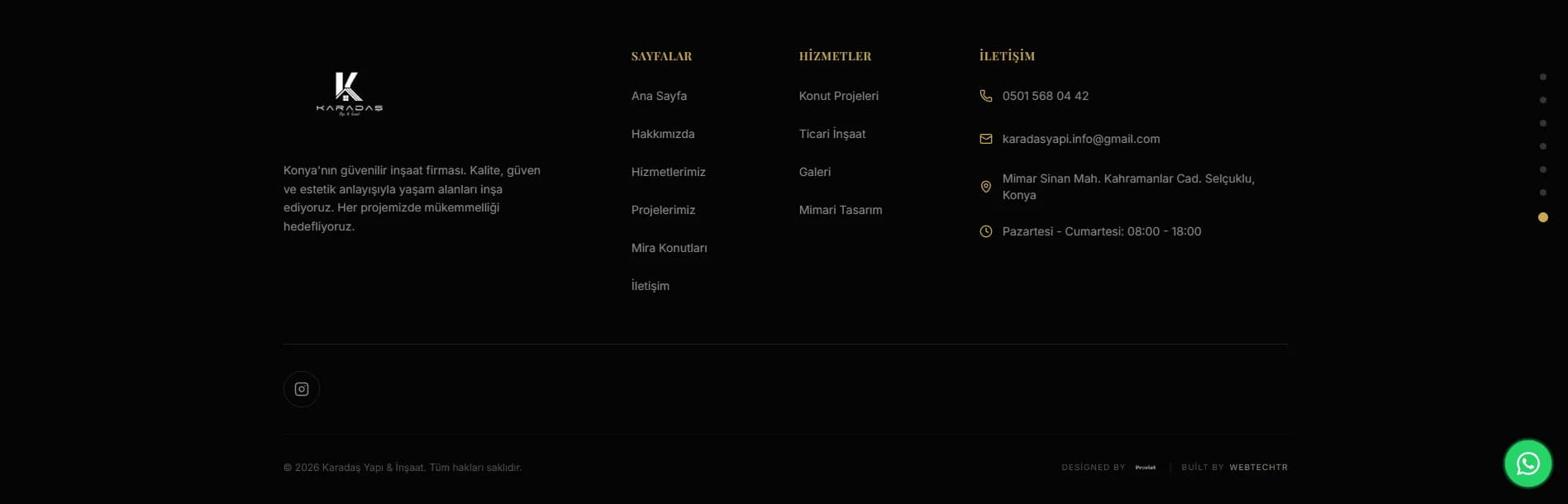Viewport: 1568px width, 504px height.
Task: Open Mira Konutları page link
Action: click(670, 248)
